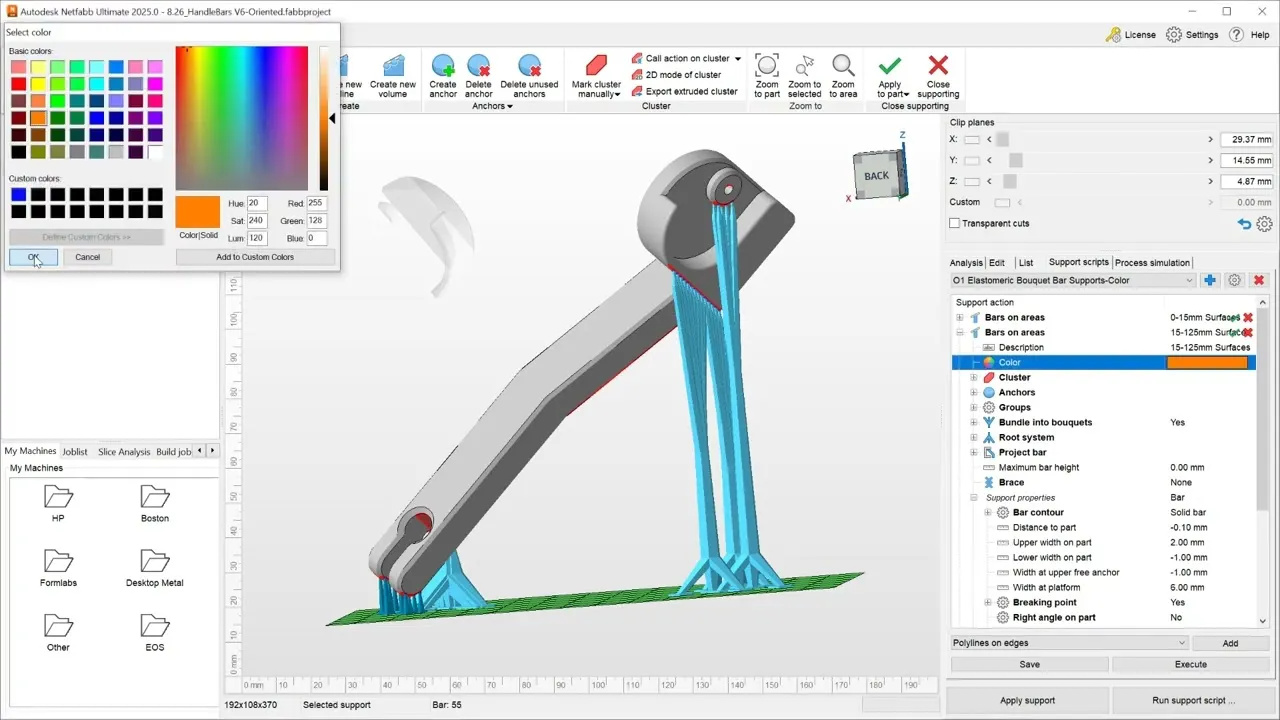The height and width of the screenshot is (720, 1280).
Task: Delete support script with red X icon
Action: pos(1259,281)
